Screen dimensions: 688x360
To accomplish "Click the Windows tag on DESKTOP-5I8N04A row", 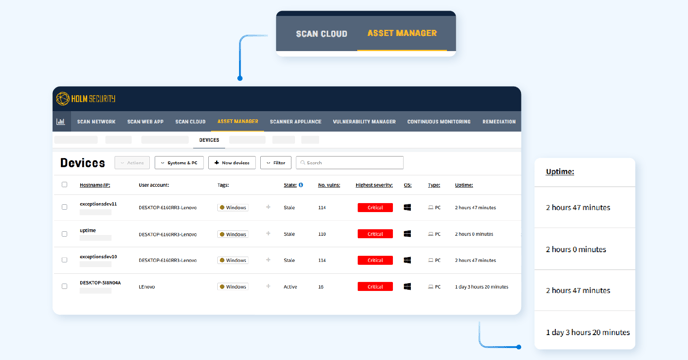I will pyautogui.click(x=233, y=287).
